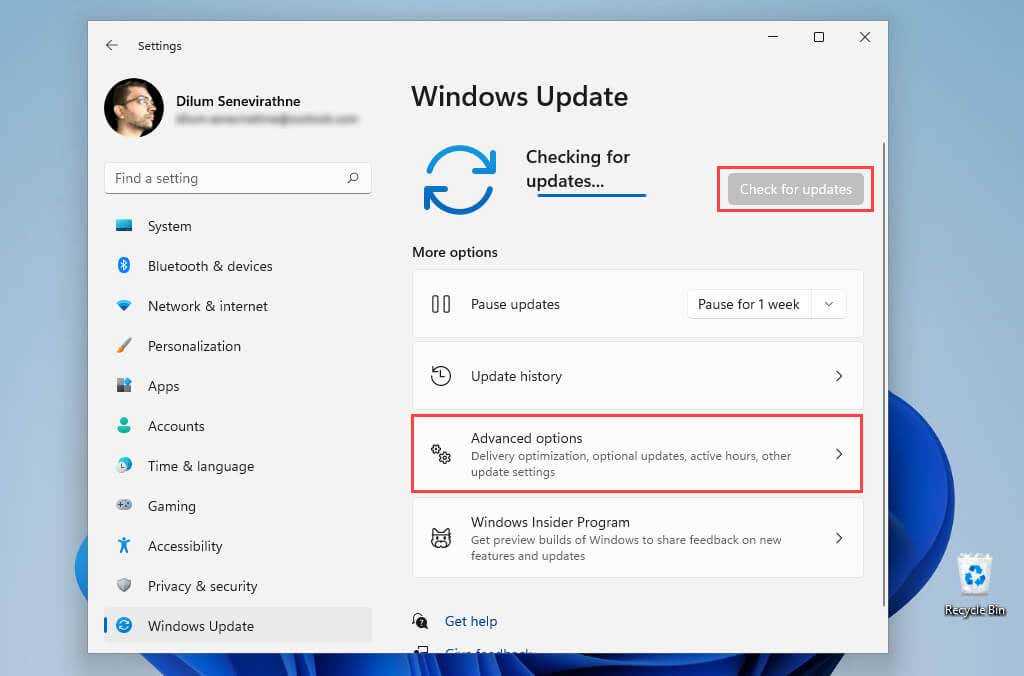This screenshot has width=1024, height=676.
Task: Click the Bluetooth icon in sidebar
Action: tap(124, 265)
